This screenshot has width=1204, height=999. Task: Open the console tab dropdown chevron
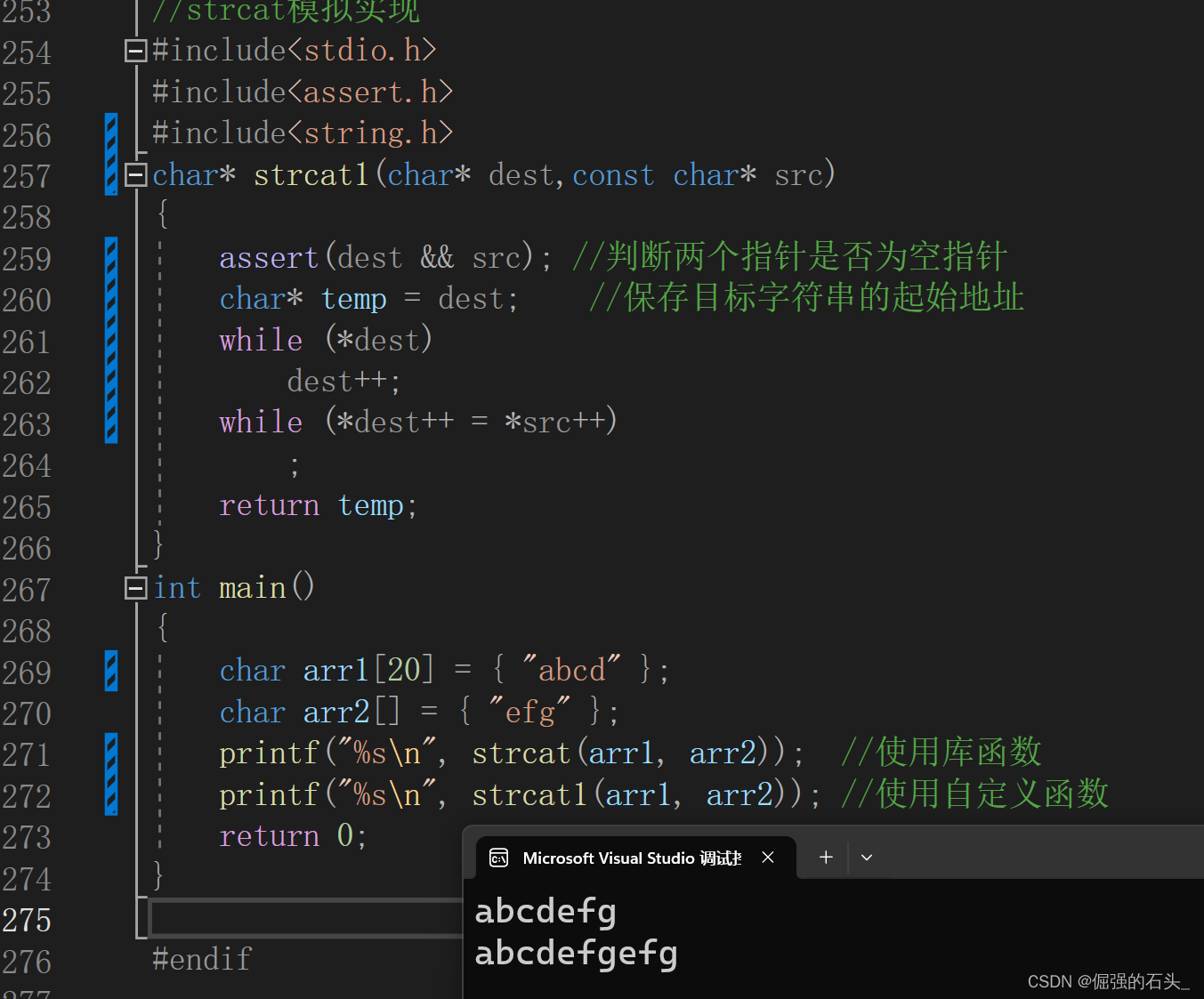pyautogui.click(x=867, y=858)
